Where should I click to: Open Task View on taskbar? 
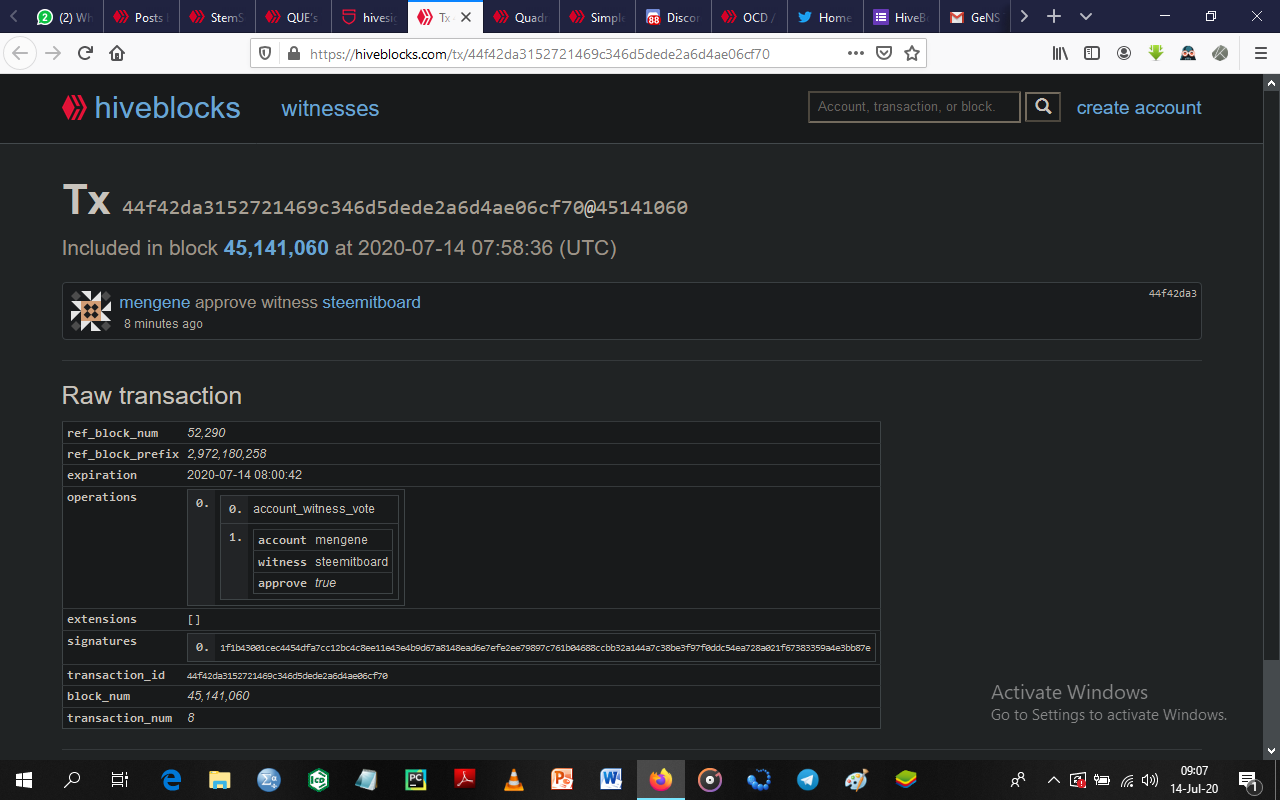coord(120,779)
